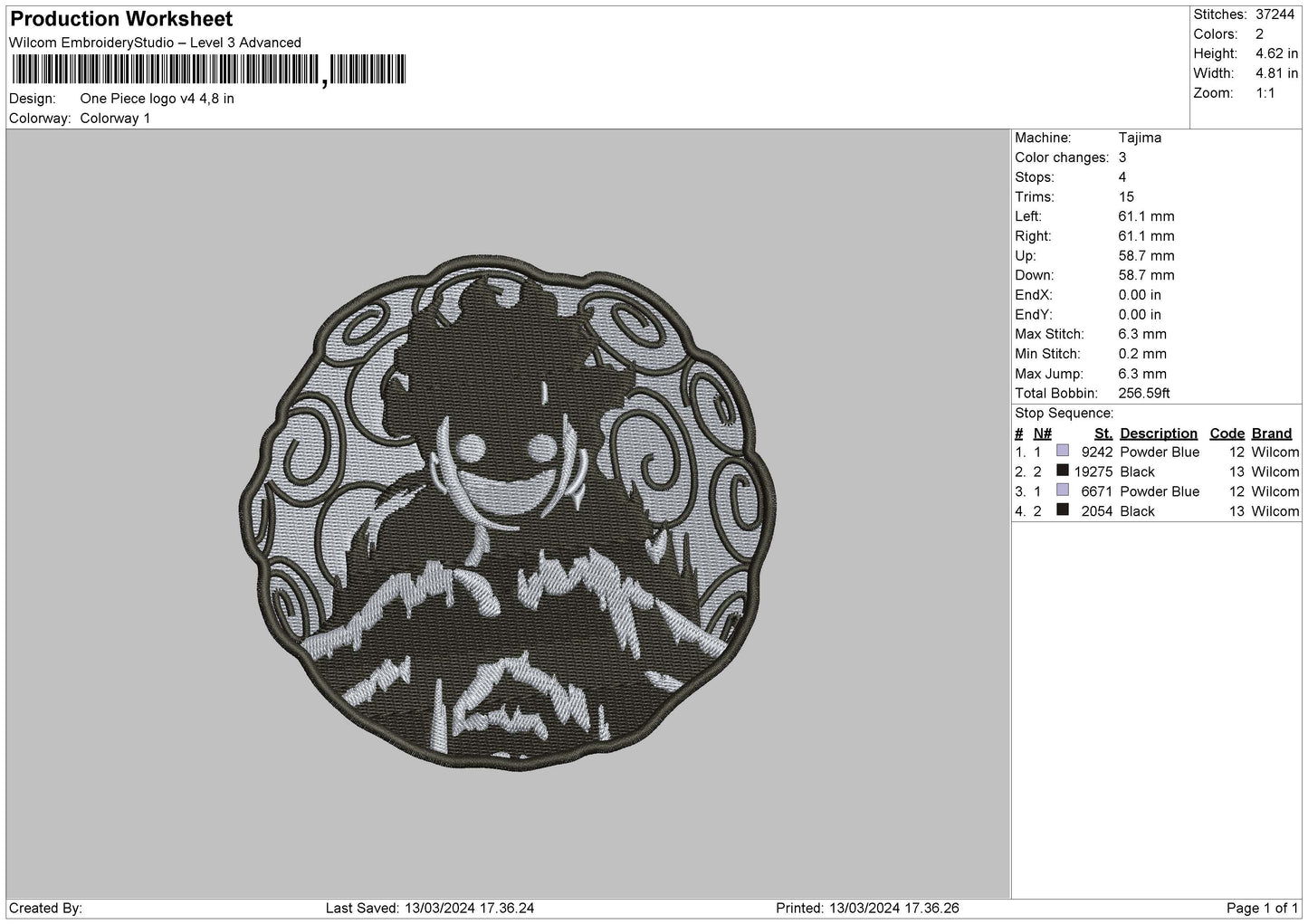Click the 'Right:' label
The width and height of the screenshot is (1308, 924).
click(1033, 236)
